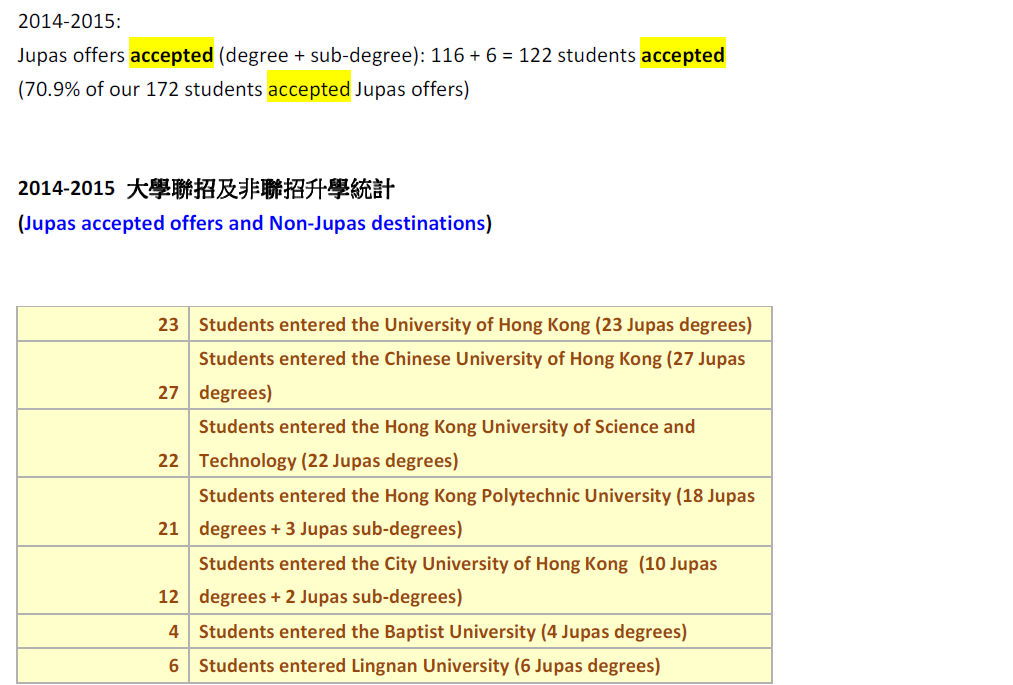The image size is (1013, 685).
Task: Click the blue "Jupas accepted offers and Non-Jupas destinations" subtitle
Action: pyautogui.click(x=255, y=223)
